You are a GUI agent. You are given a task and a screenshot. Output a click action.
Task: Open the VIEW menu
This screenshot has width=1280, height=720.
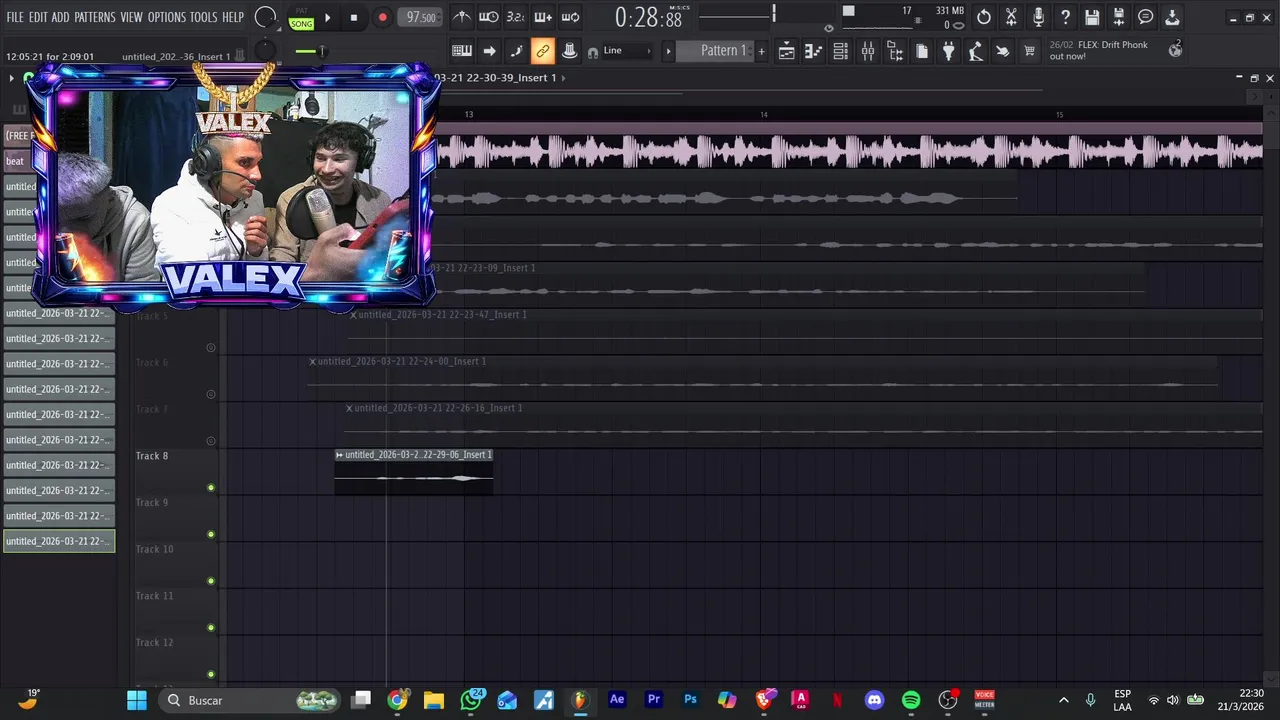pyautogui.click(x=132, y=18)
